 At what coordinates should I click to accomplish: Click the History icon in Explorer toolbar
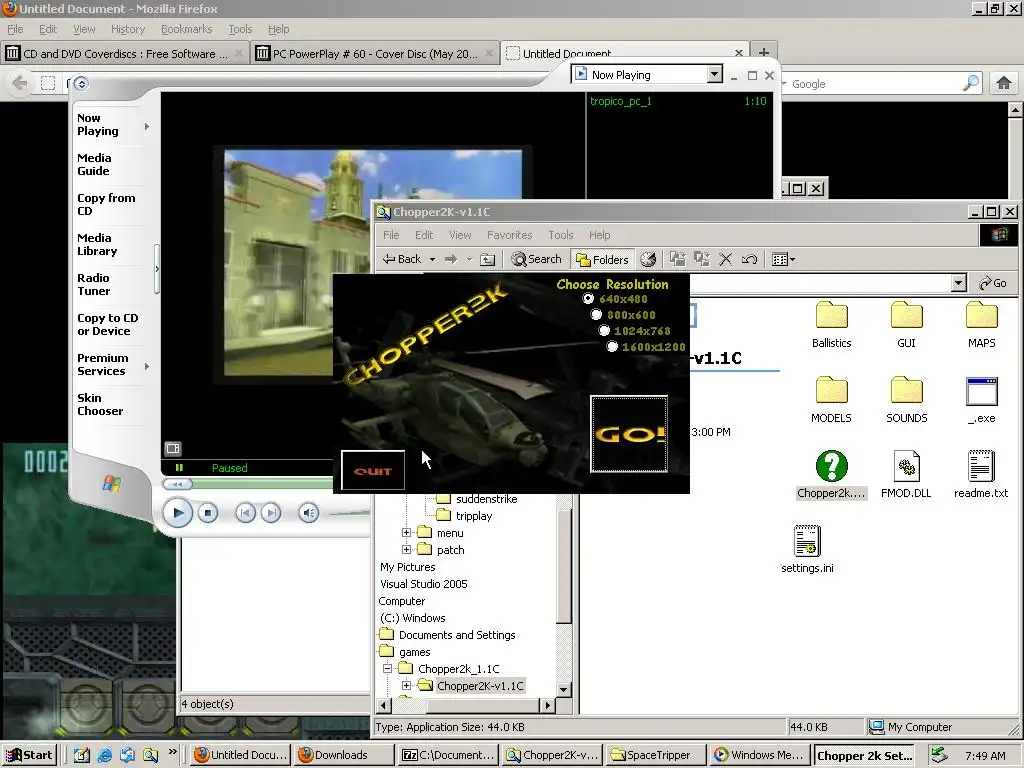648,259
